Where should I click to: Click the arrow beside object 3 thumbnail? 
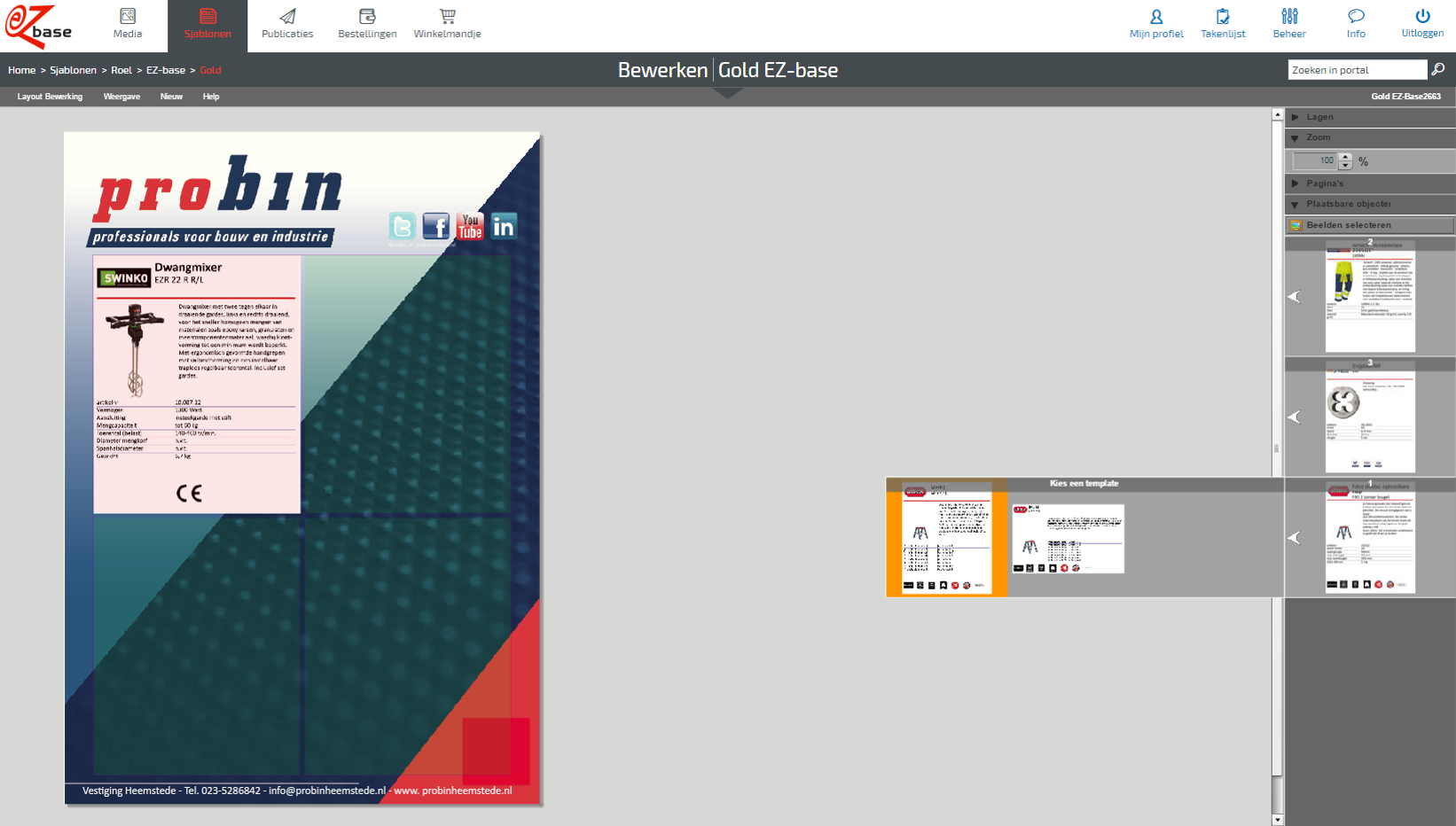click(1295, 417)
